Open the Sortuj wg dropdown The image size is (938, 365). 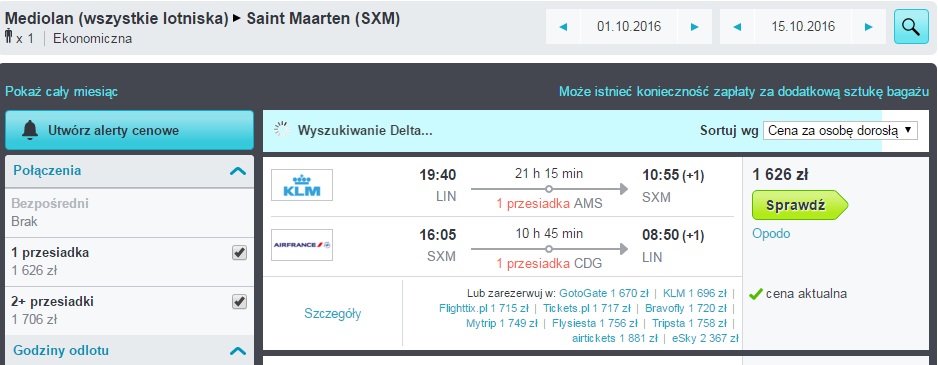[840, 130]
